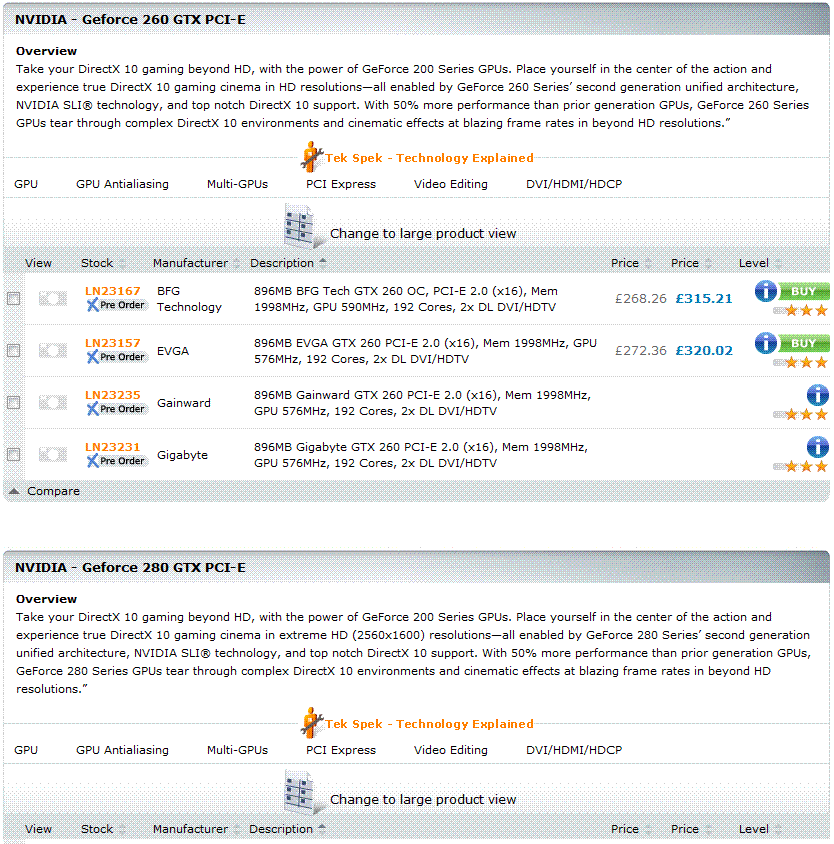834x844 pixels.
Task: Buy the BFG Tech GTX 260 OC
Action: pyautogui.click(x=804, y=291)
